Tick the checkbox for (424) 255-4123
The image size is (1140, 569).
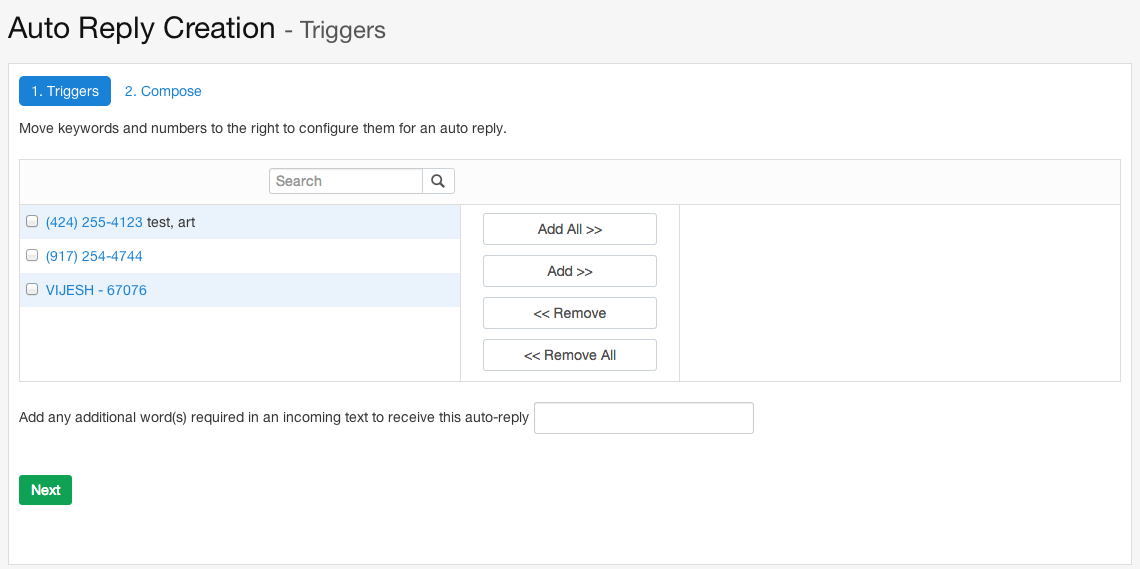32,222
